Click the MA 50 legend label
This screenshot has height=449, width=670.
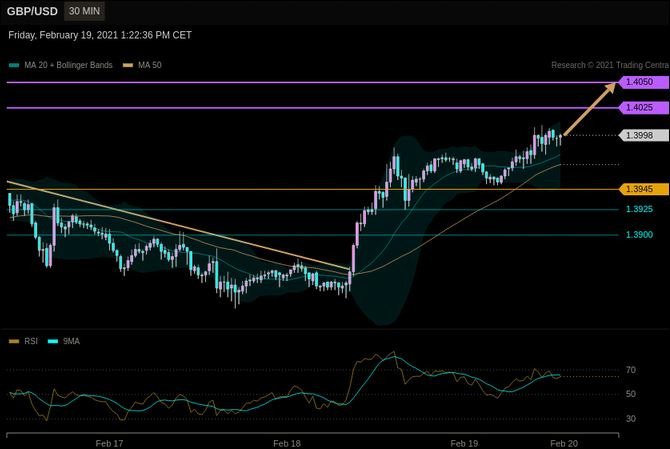click(150, 65)
